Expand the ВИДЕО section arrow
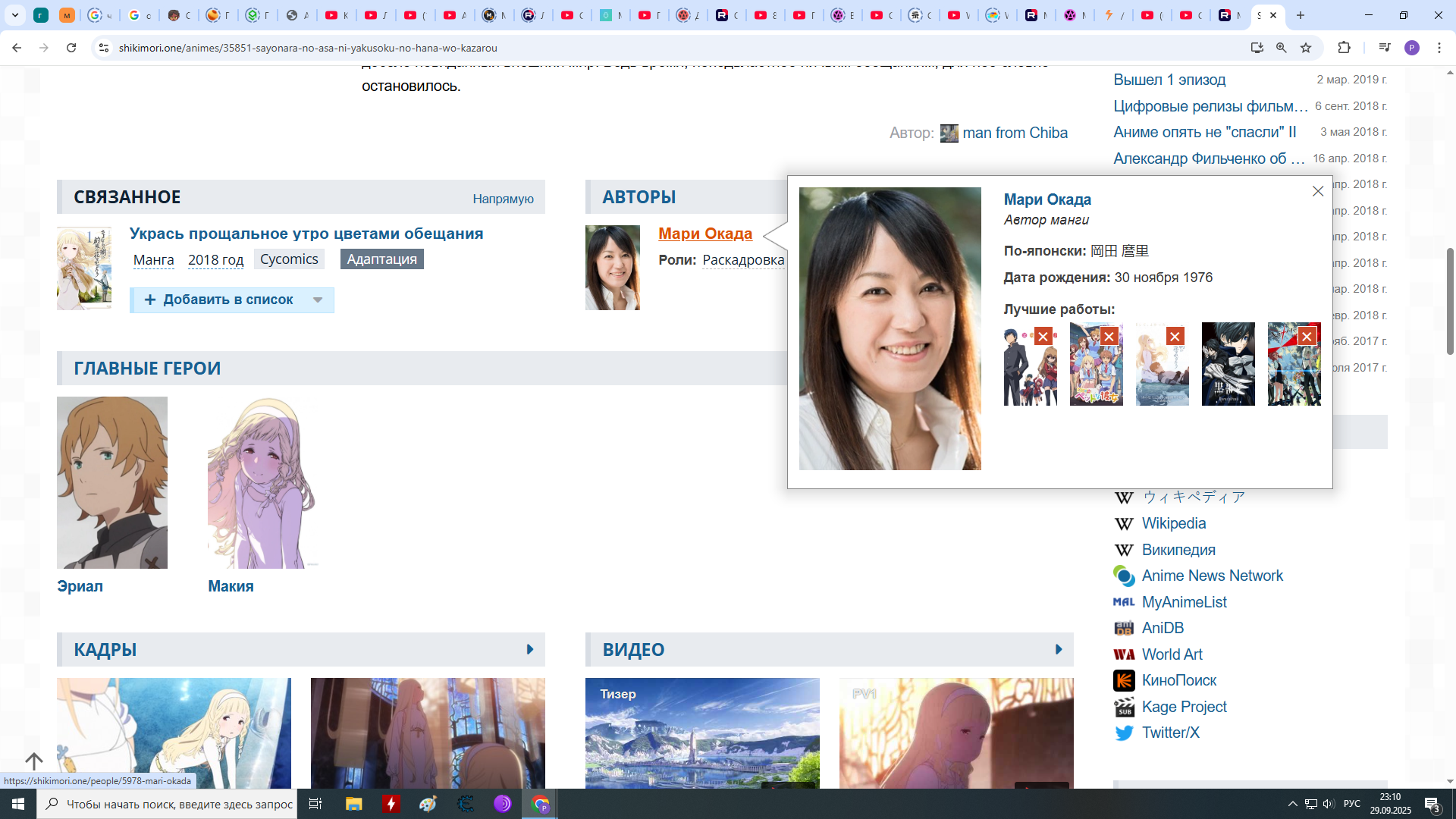Screen dimensions: 1456x819 coord(1059,650)
